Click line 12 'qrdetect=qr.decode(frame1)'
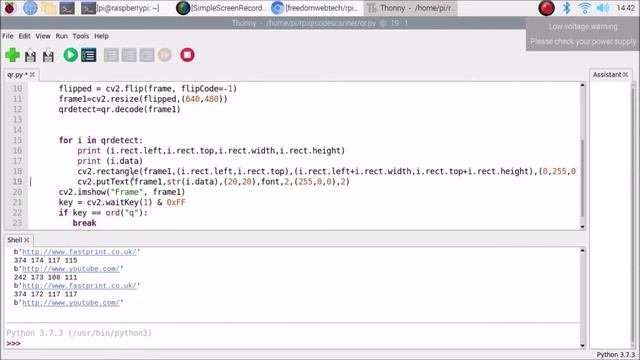 (119, 109)
